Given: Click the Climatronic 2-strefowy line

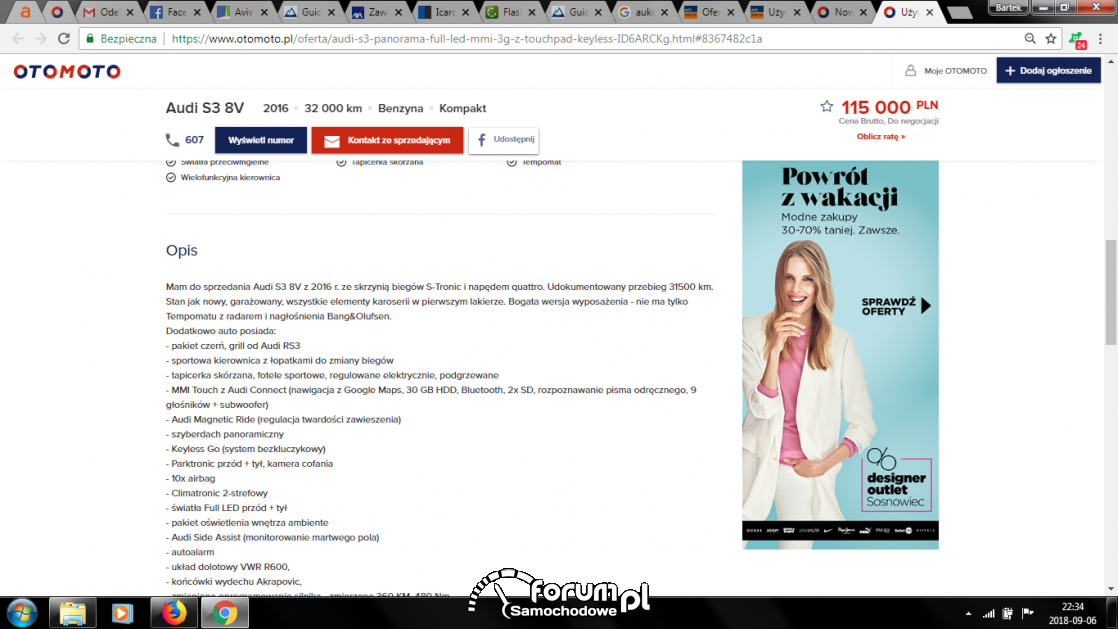Looking at the screenshot, I should [x=217, y=493].
